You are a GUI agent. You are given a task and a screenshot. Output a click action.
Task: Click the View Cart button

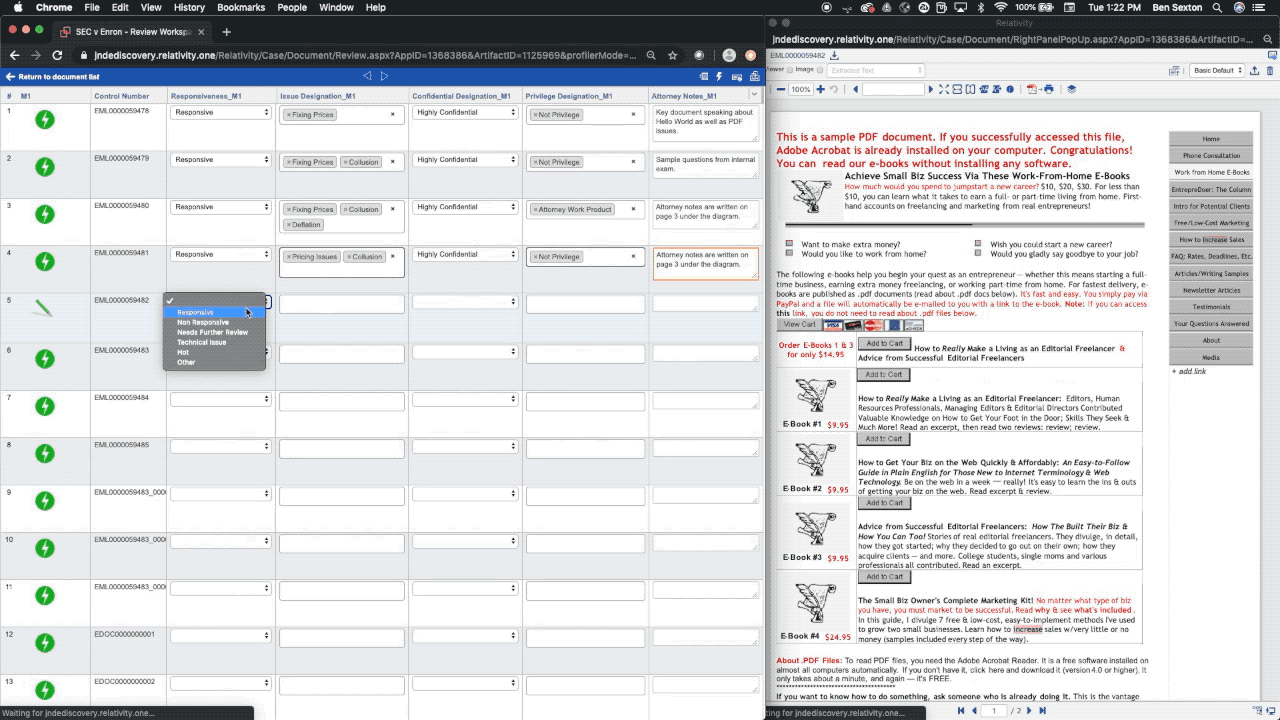[x=798, y=324]
